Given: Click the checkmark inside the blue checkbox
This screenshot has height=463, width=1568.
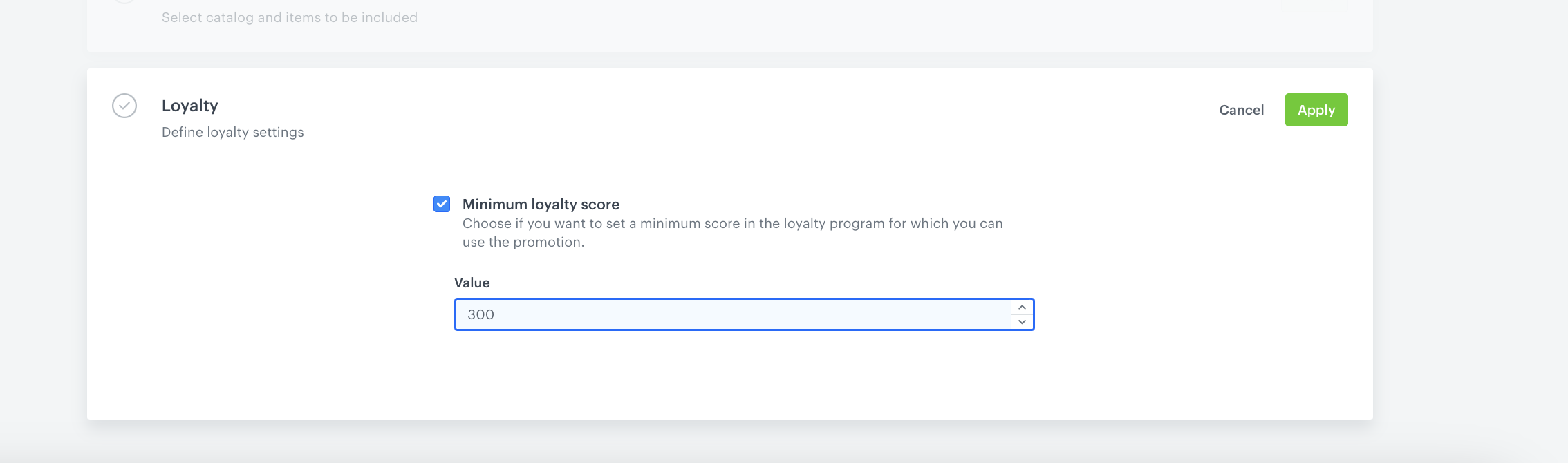Looking at the screenshot, I should pyautogui.click(x=442, y=204).
